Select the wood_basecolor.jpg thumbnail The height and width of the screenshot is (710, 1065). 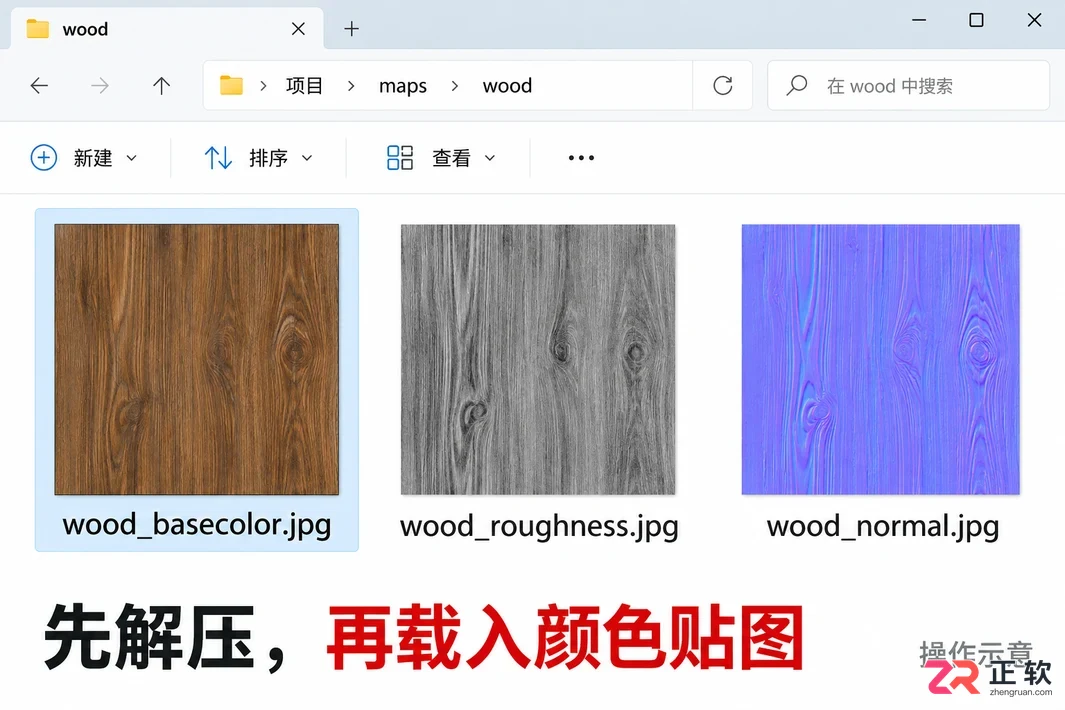(x=197, y=359)
